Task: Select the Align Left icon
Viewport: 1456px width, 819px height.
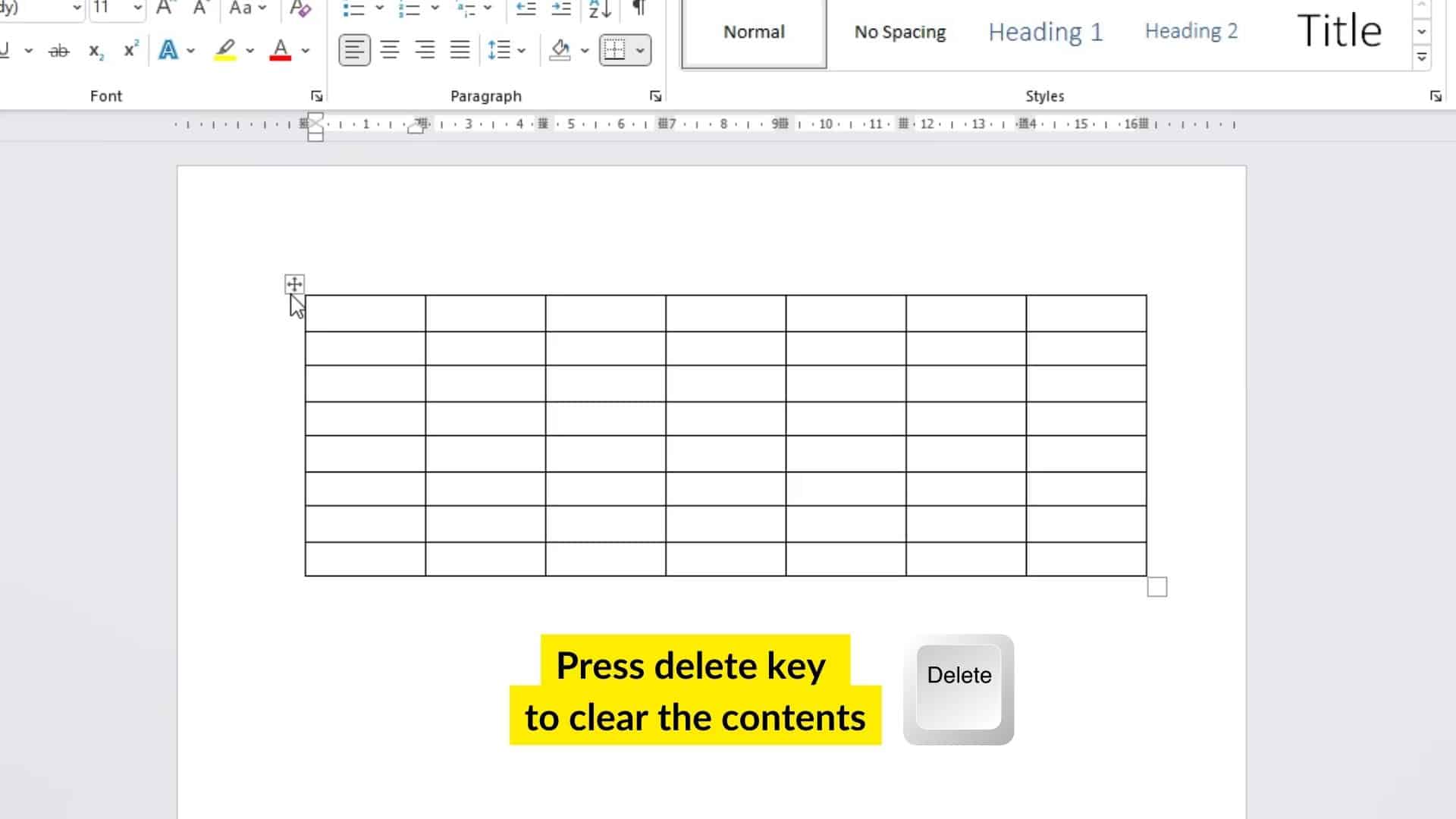Action: [354, 49]
